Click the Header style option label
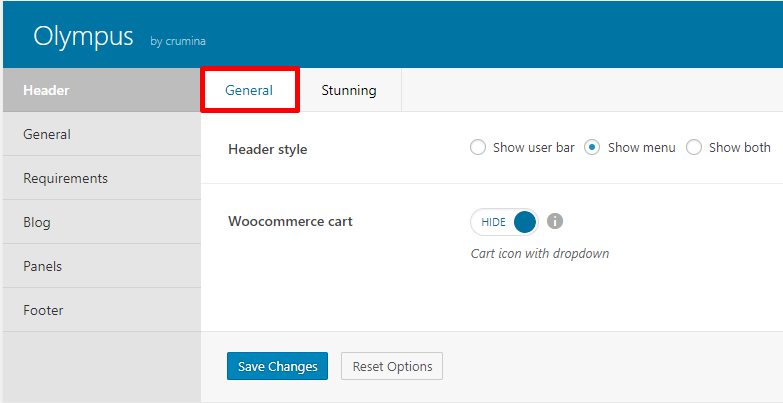 pyautogui.click(x=268, y=149)
